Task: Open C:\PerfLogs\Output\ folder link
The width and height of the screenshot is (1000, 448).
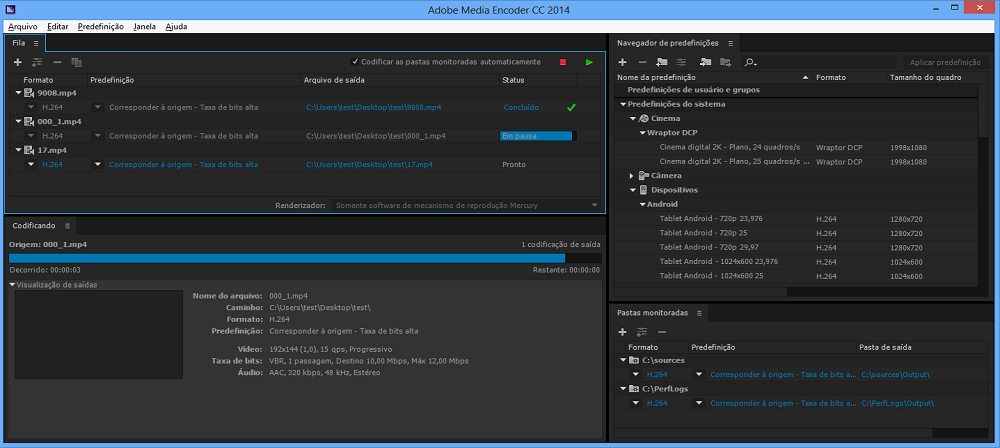Action: [898, 403]
